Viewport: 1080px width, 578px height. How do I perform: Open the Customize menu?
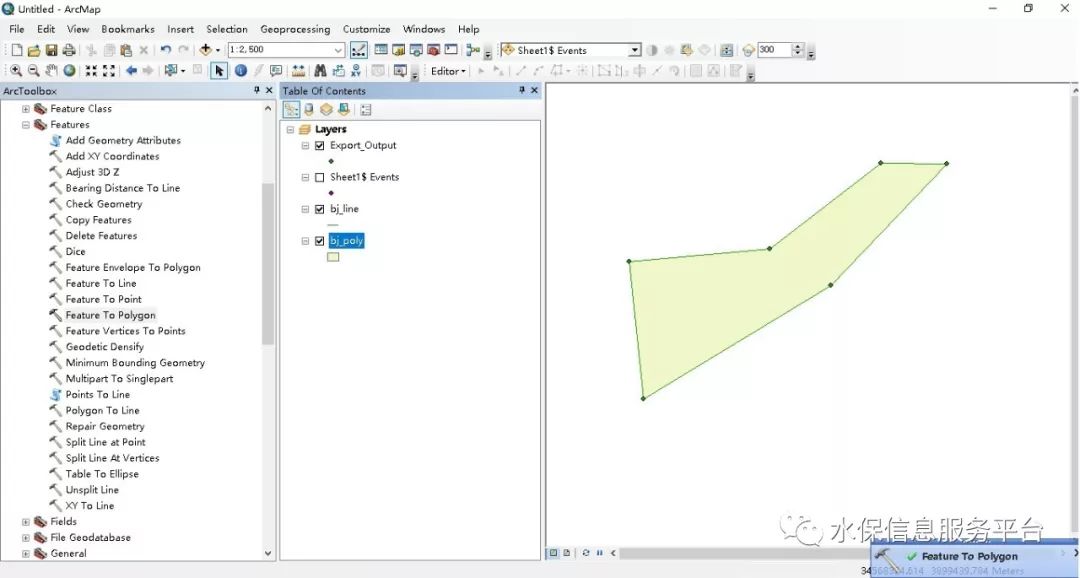coord(366,29)
